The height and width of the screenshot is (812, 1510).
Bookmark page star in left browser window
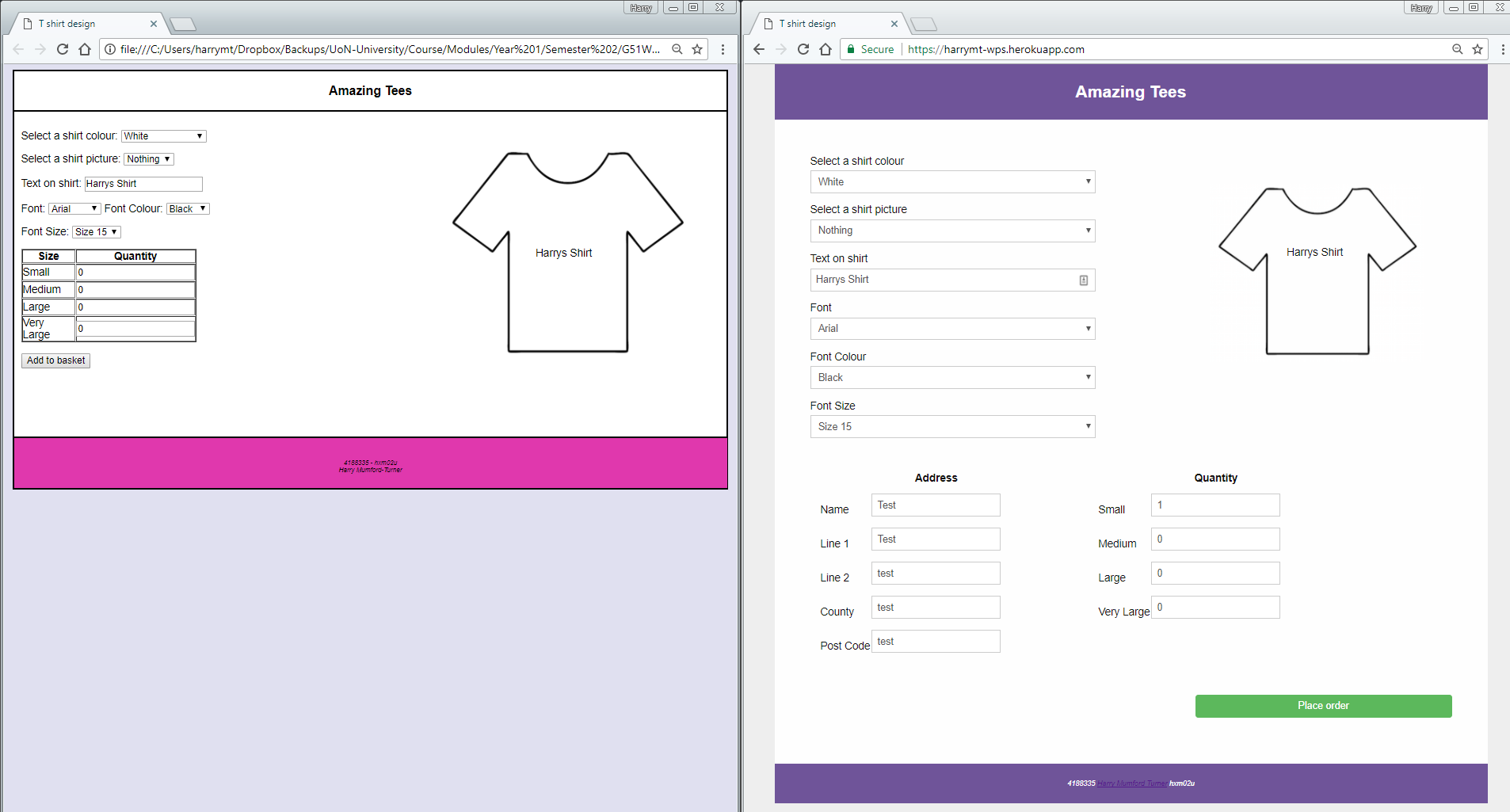coord(697,49)
